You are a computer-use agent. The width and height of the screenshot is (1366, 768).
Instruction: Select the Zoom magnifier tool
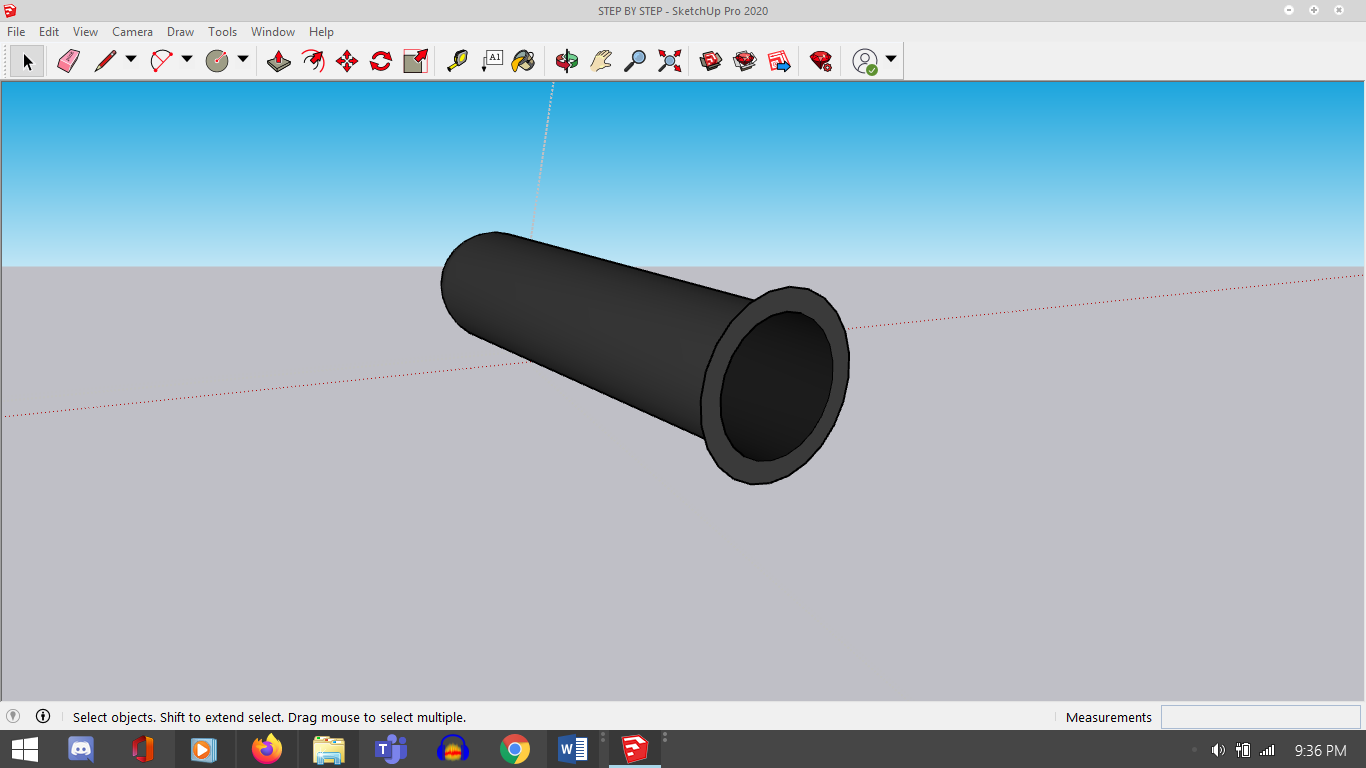[635, 61]
